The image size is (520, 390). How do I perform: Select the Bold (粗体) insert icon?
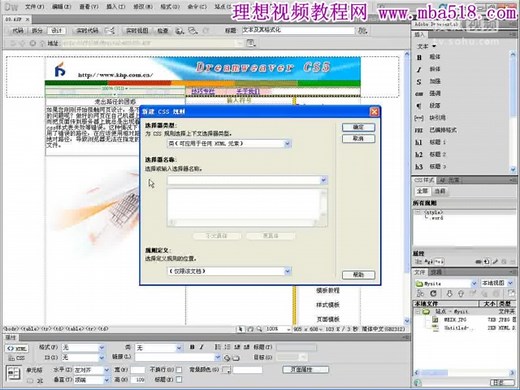[x=419, y=57]
